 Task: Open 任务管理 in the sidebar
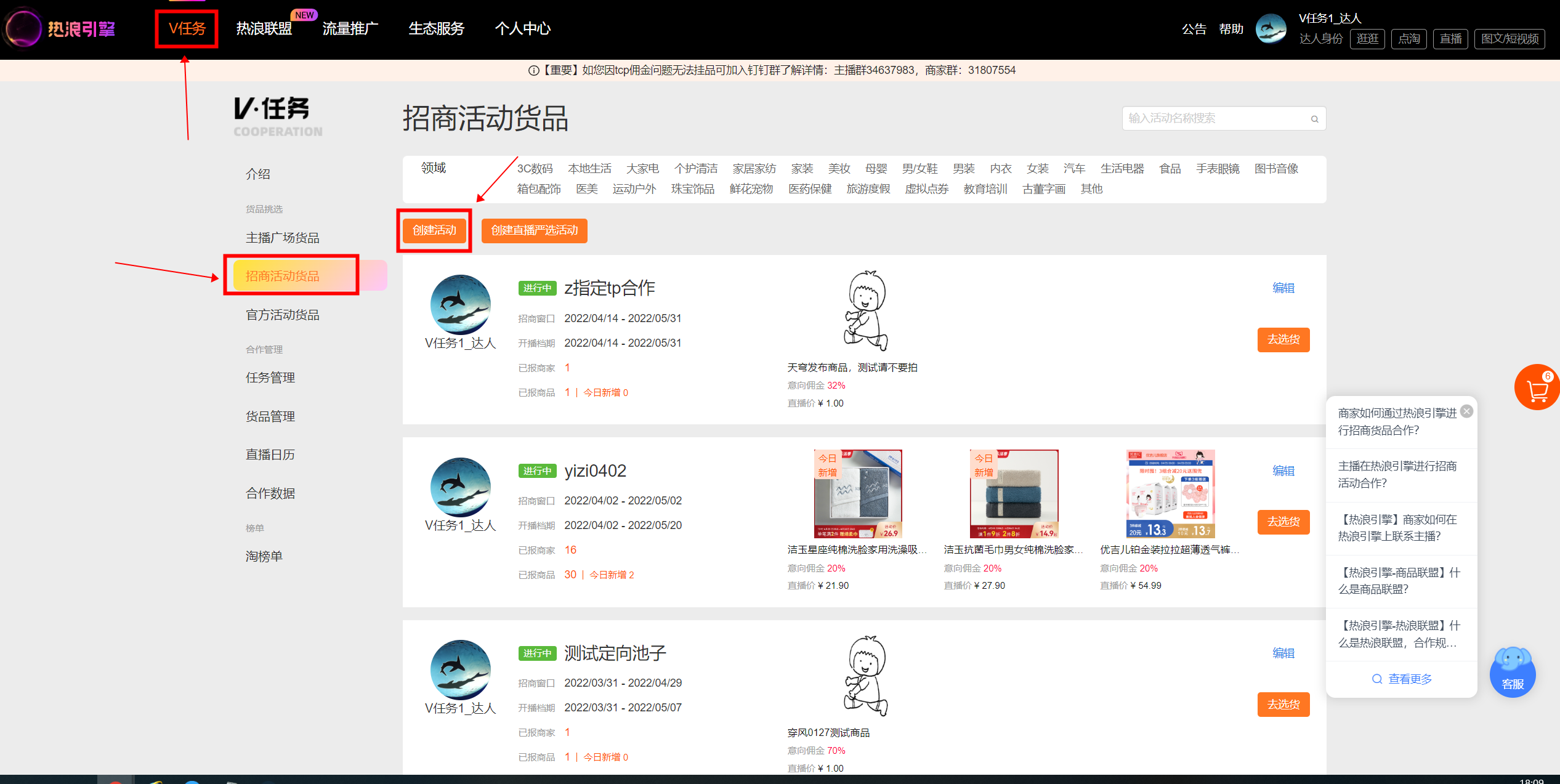(x=270, y=378)
